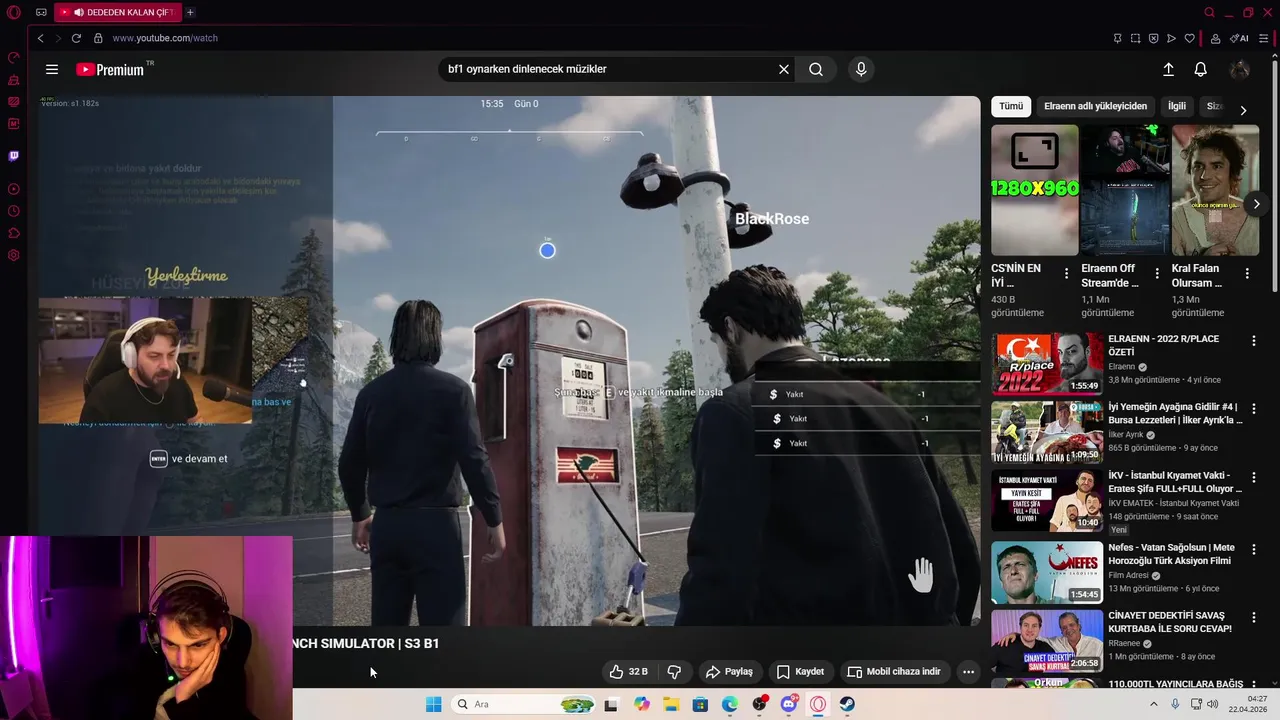Click the Opera pinboard pin icon
Image resolution: width=1280 pixels, height=720 pixels.
(1117, 38)
